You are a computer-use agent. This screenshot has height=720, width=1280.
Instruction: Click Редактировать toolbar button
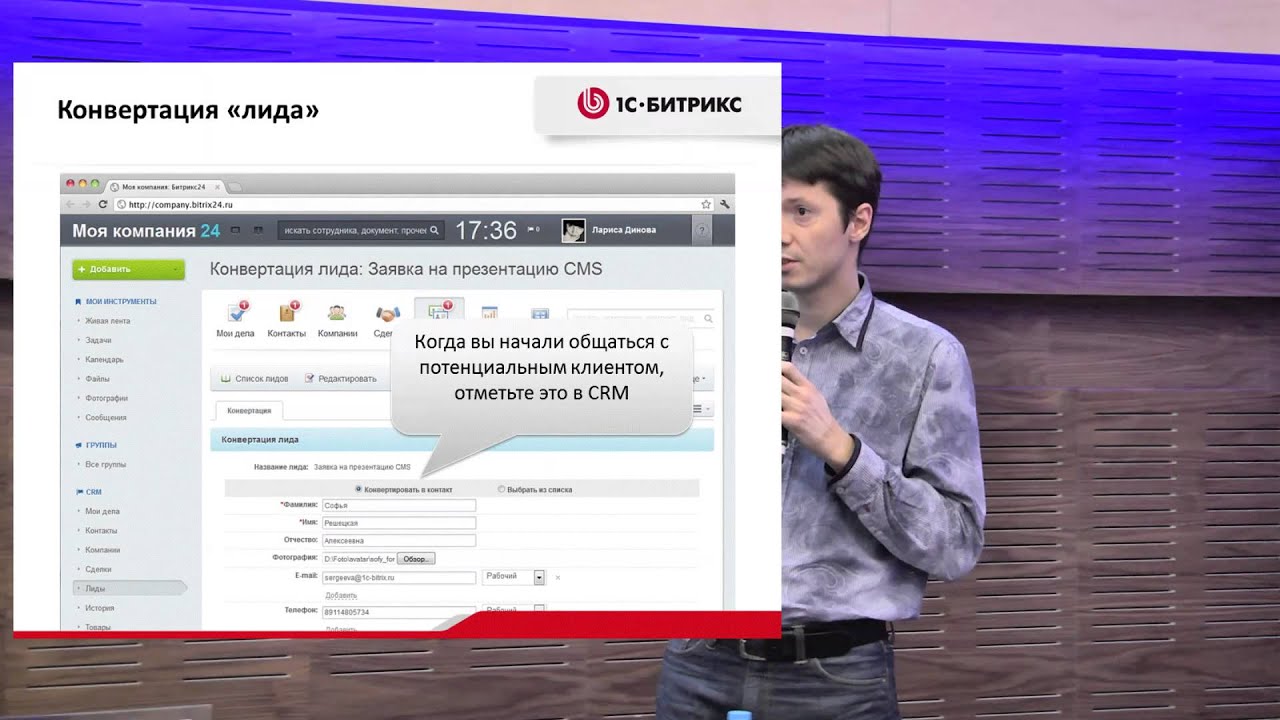(x=340, y=379)
